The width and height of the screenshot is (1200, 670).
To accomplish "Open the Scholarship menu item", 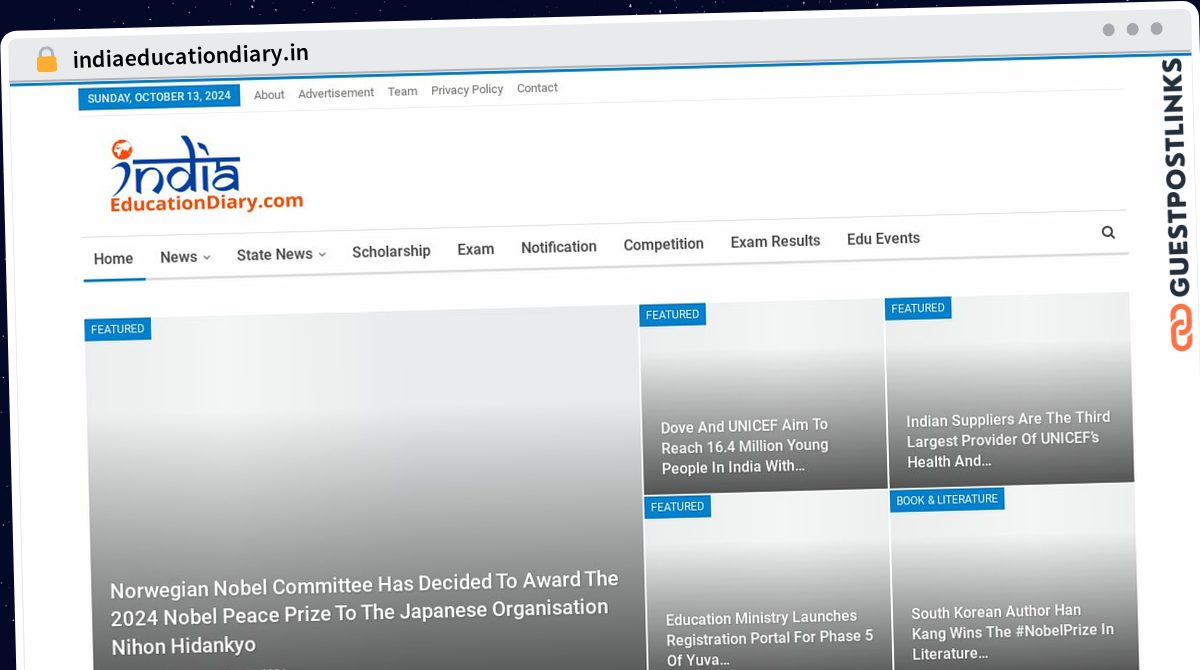I will pyautogui.click(x=391, y=251).
